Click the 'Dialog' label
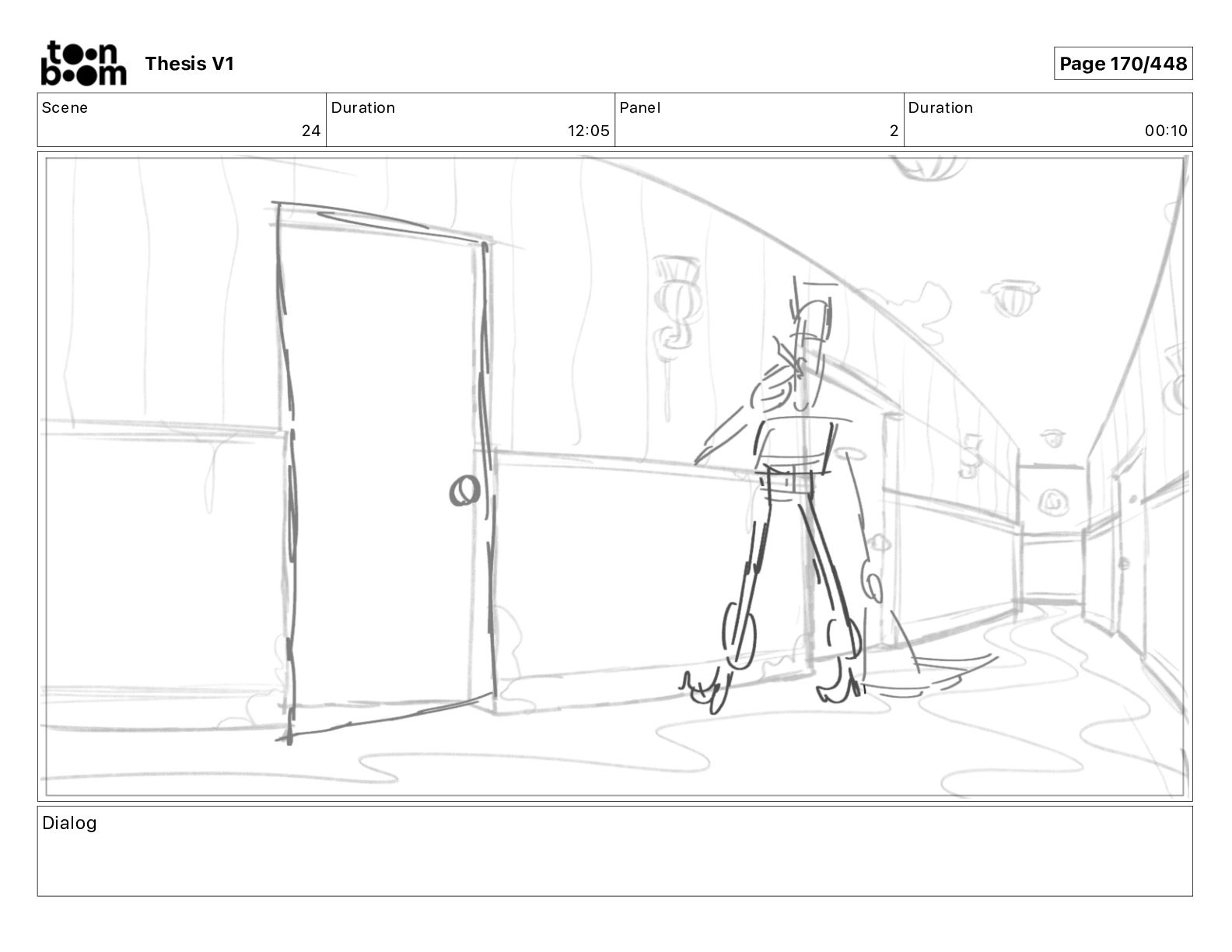 (69, 823)
